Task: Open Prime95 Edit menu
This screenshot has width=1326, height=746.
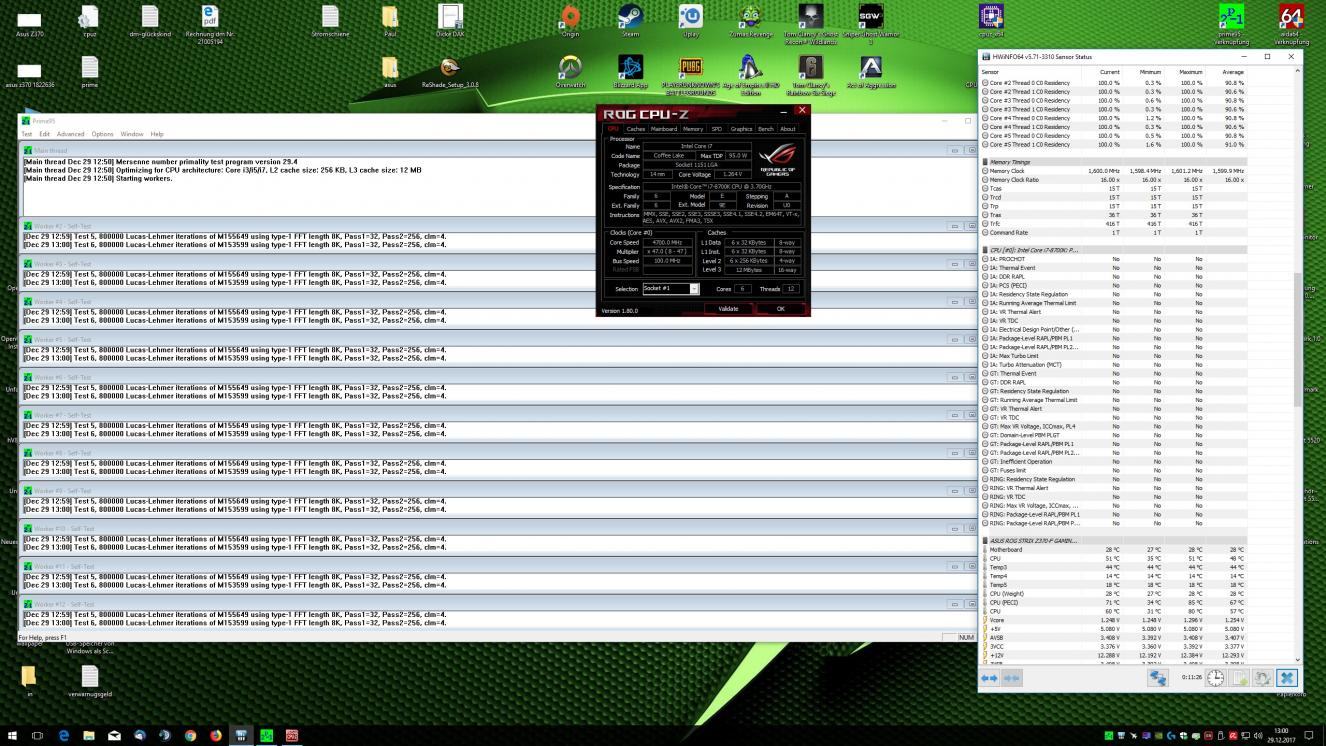Action: point(45,134)
